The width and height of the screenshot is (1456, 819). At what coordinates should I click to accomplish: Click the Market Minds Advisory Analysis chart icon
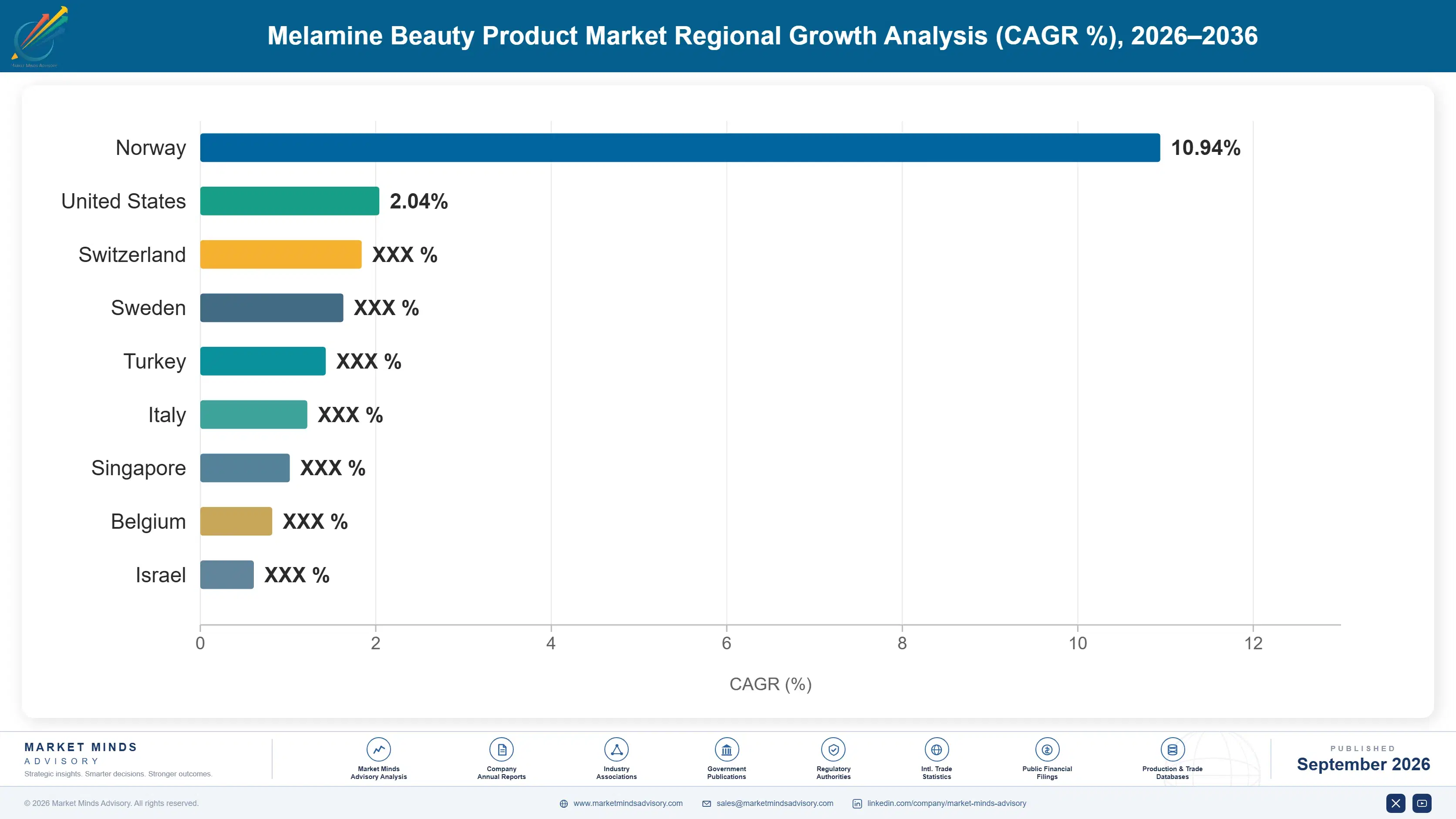point(379,749)
